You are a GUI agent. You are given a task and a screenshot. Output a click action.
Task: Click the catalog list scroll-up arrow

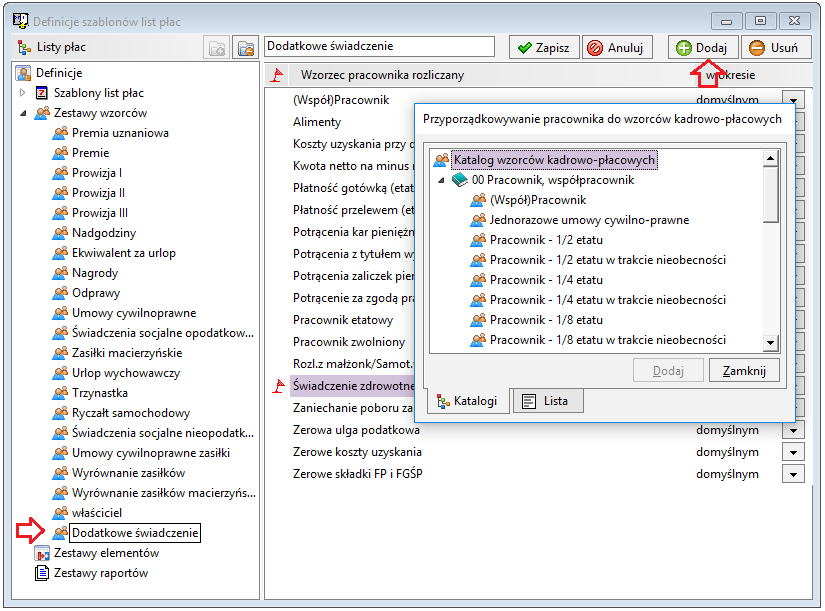(x=770, y=158)
